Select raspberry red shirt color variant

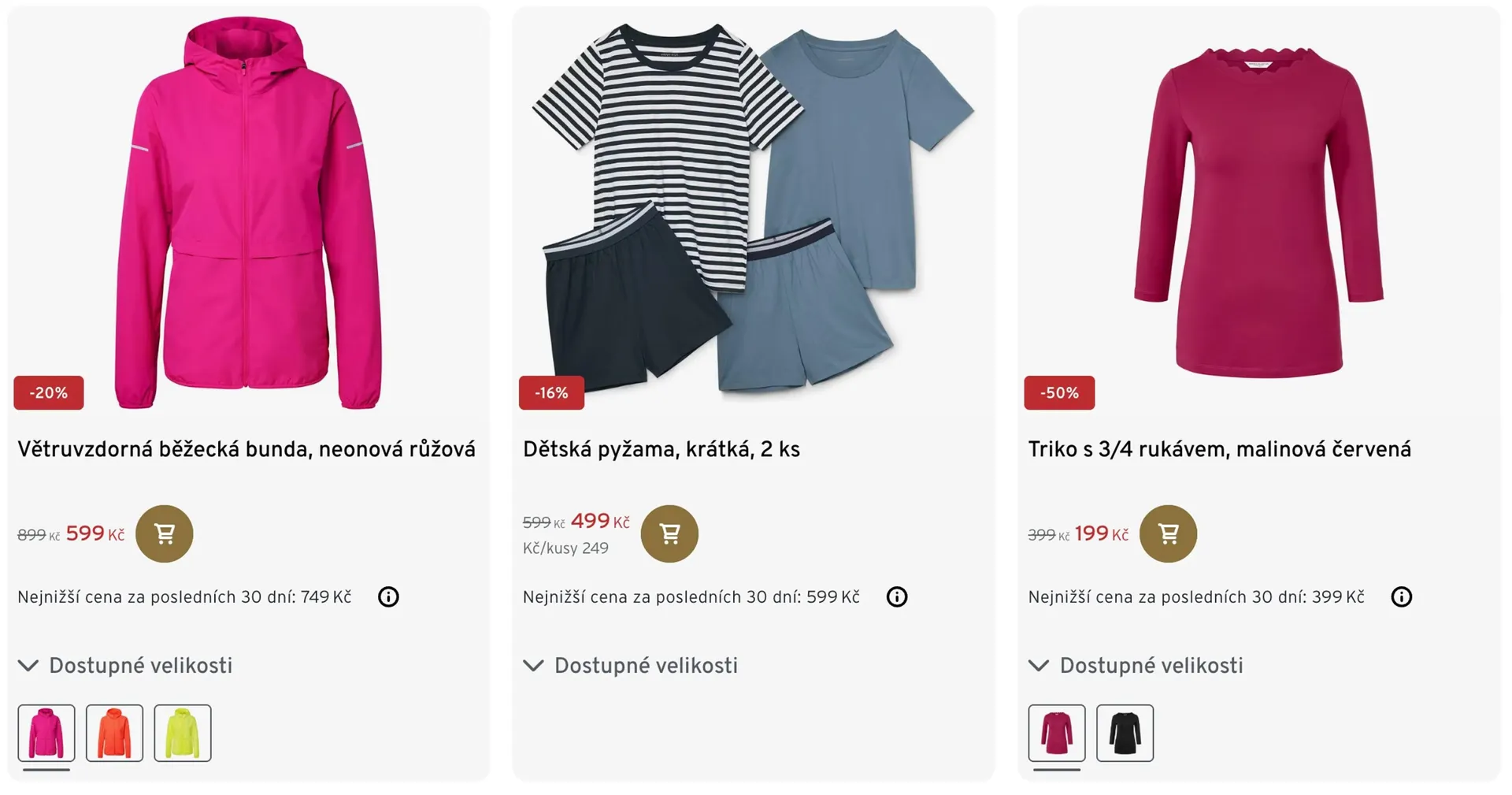coord(1057,733)
